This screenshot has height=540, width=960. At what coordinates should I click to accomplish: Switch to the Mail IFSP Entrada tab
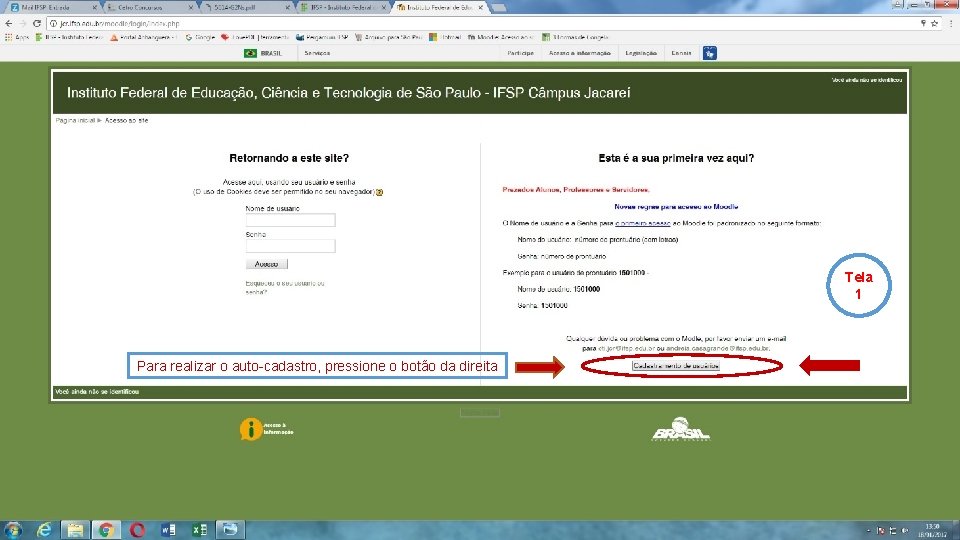coord(52,7)
